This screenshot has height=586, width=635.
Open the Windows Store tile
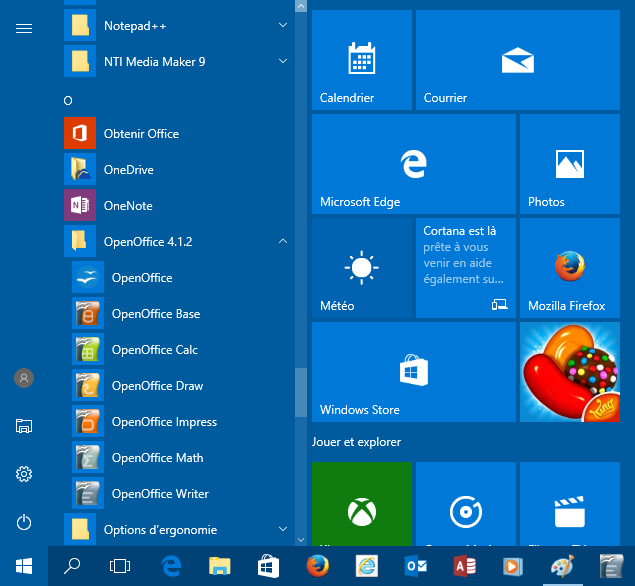[413, 372]
